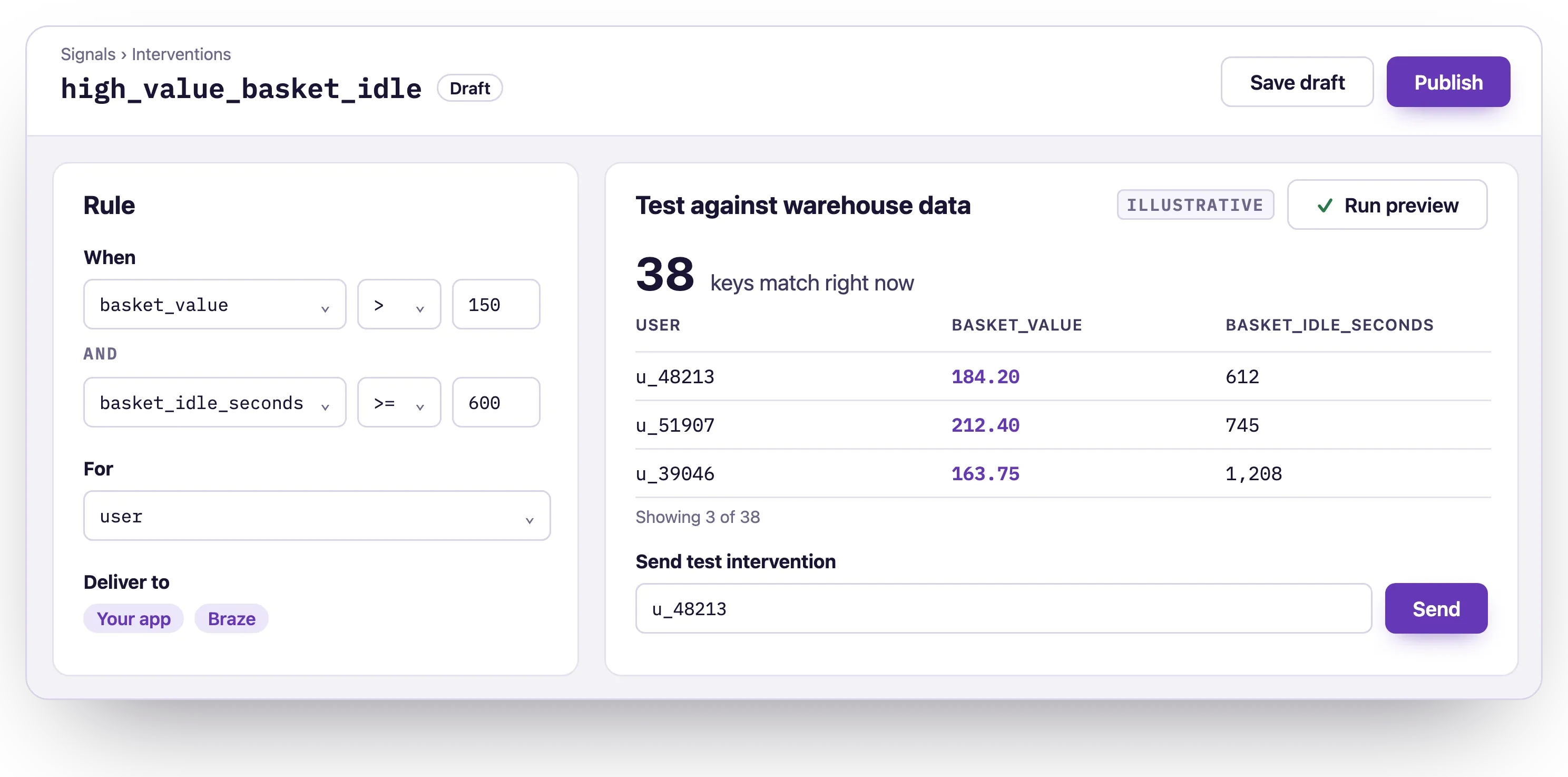The image size is (1568, 777).
Task: Select the Braze delivery chip
Action: 231,619
